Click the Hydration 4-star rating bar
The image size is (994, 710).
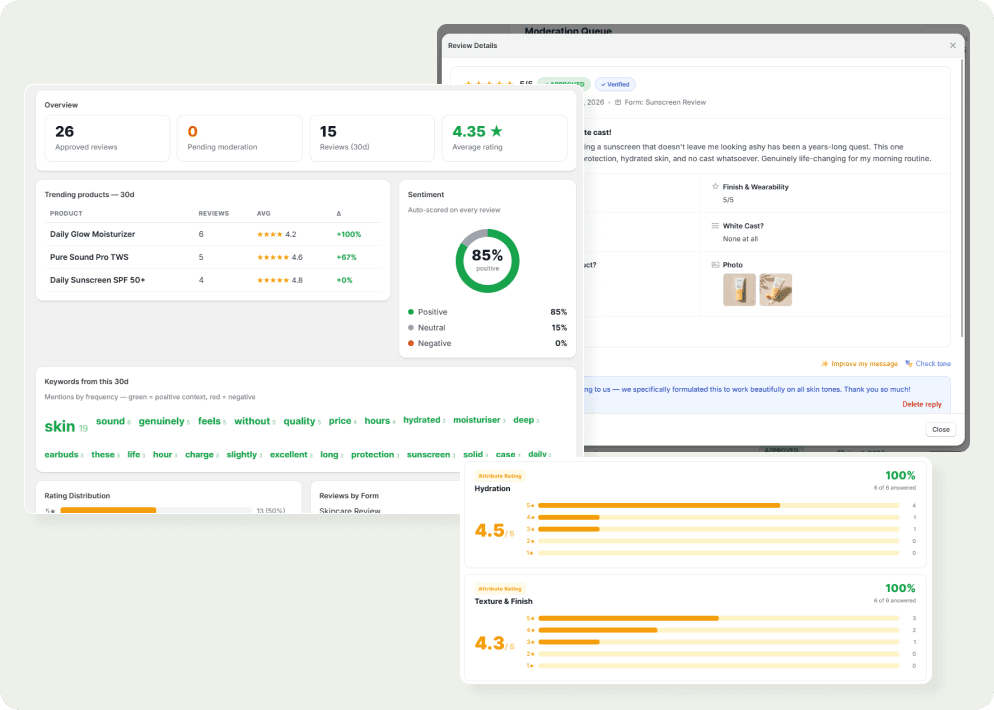click(719, 517)
